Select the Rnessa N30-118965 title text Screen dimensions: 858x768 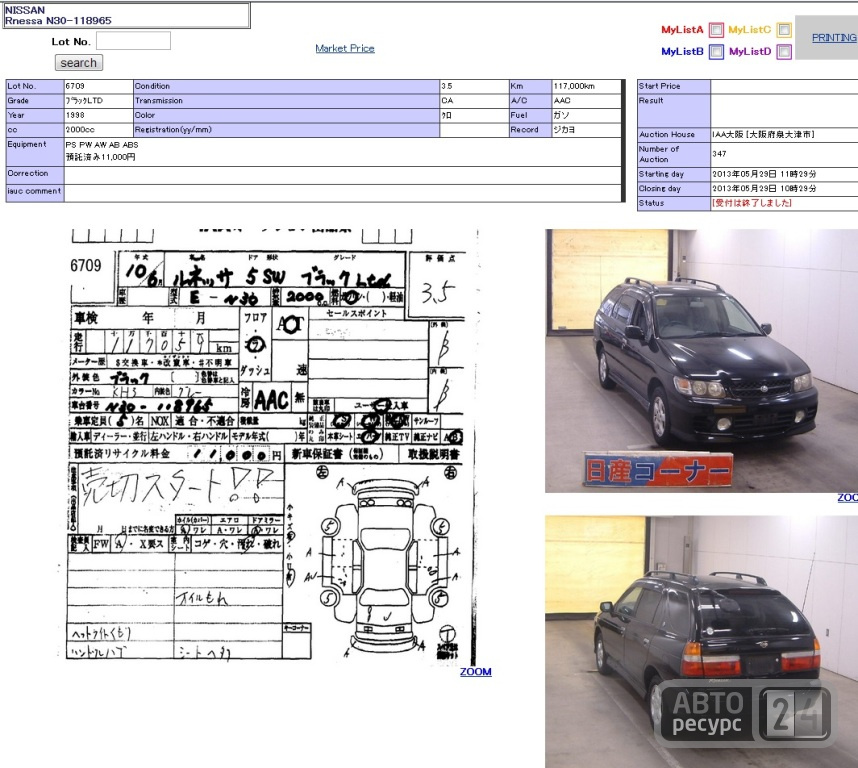(58, 21)
